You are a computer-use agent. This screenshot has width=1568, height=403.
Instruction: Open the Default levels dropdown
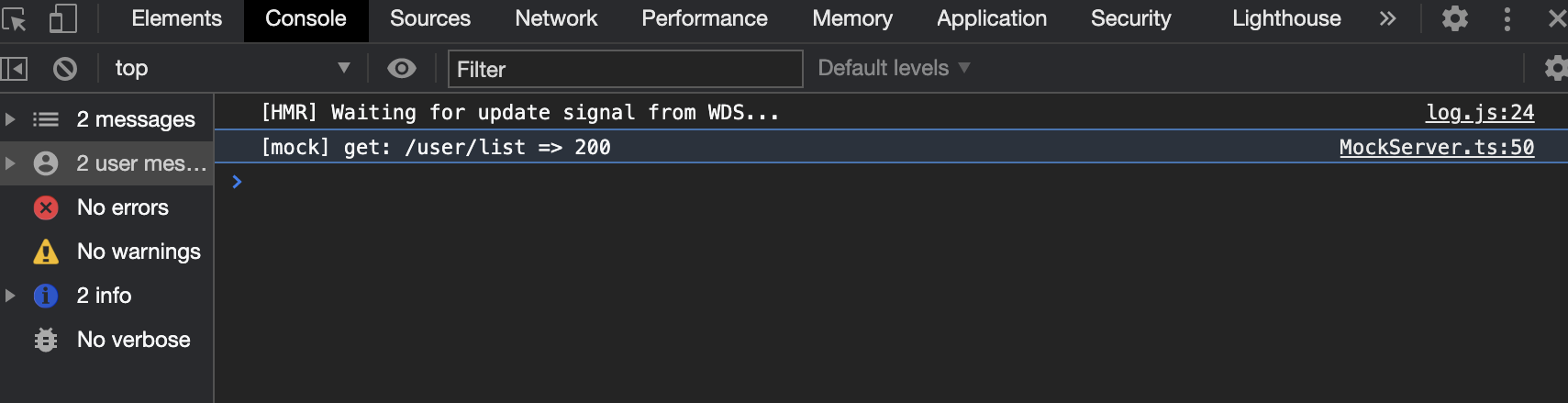[894, 68]
